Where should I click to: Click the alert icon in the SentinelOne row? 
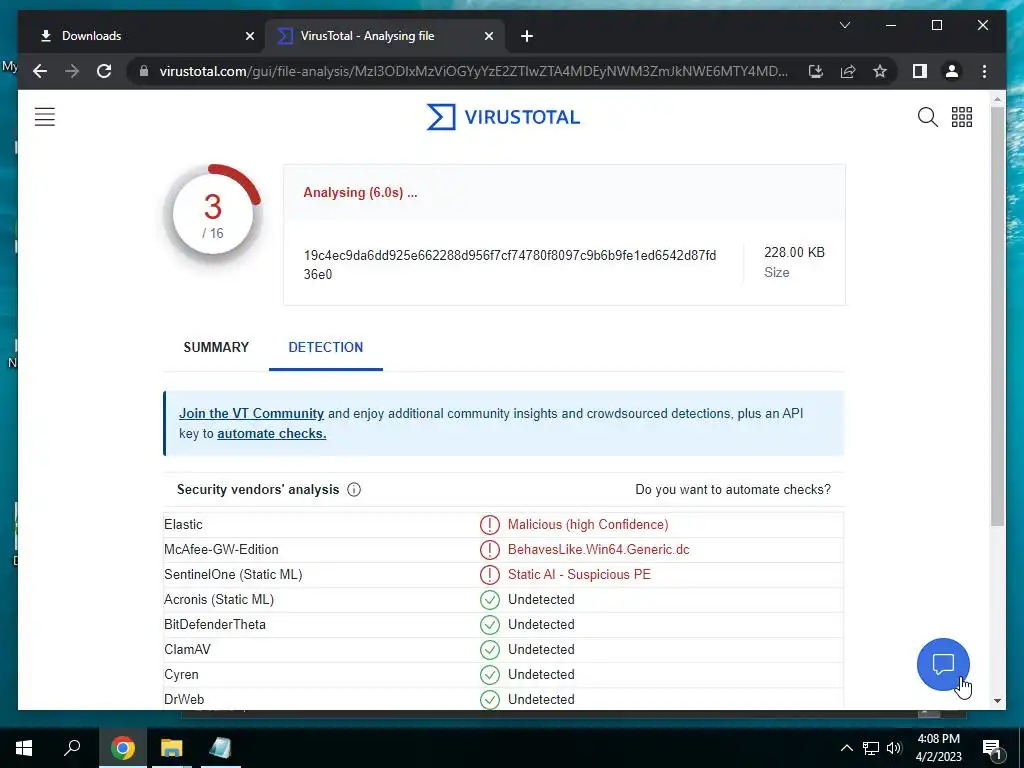click(x=490, y=575)
